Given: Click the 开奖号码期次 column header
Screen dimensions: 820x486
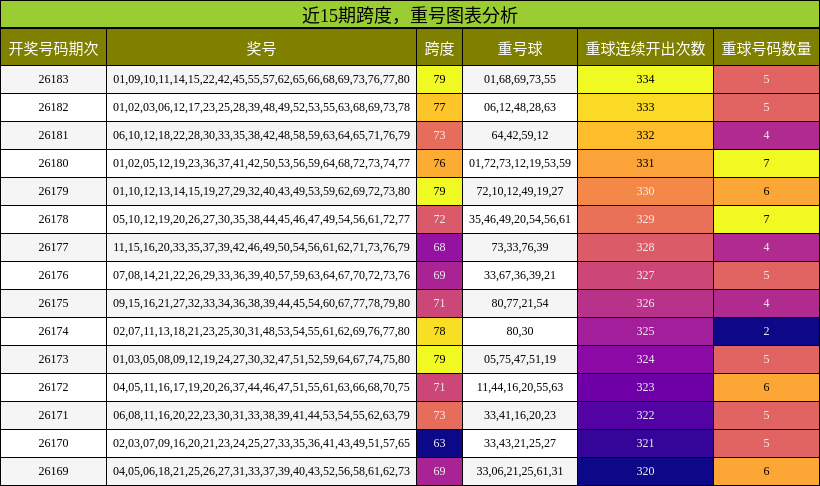Looking at the screenshot, I should (53, 48).
